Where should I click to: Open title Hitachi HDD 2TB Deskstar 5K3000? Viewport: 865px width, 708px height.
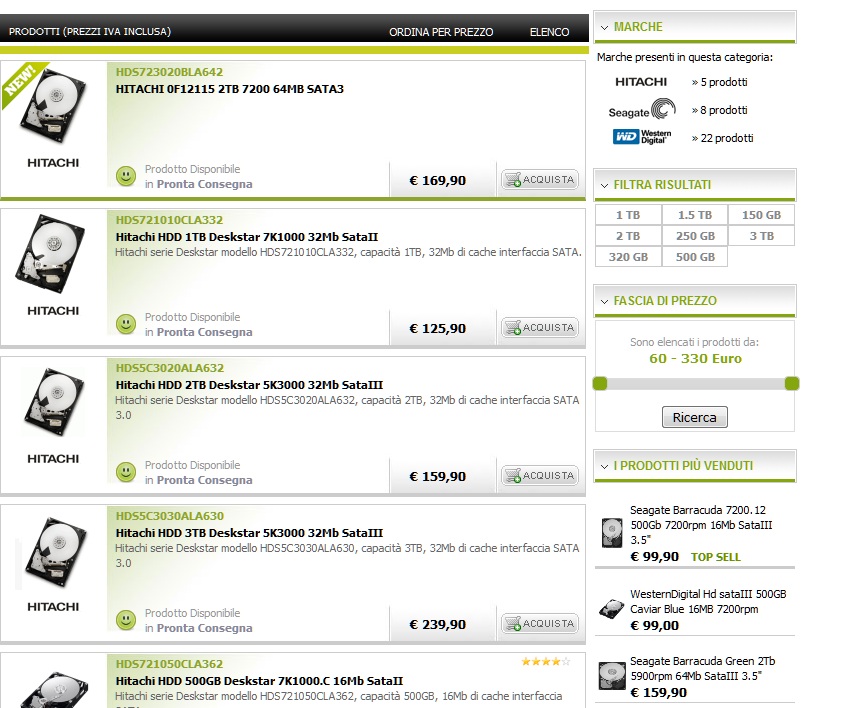click(x=249, y=385)
